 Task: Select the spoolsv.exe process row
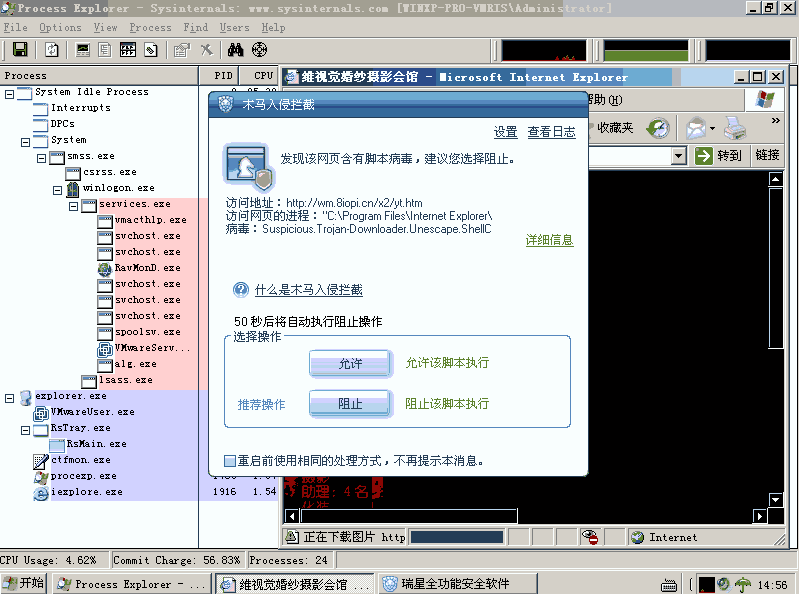click(148, 332)
